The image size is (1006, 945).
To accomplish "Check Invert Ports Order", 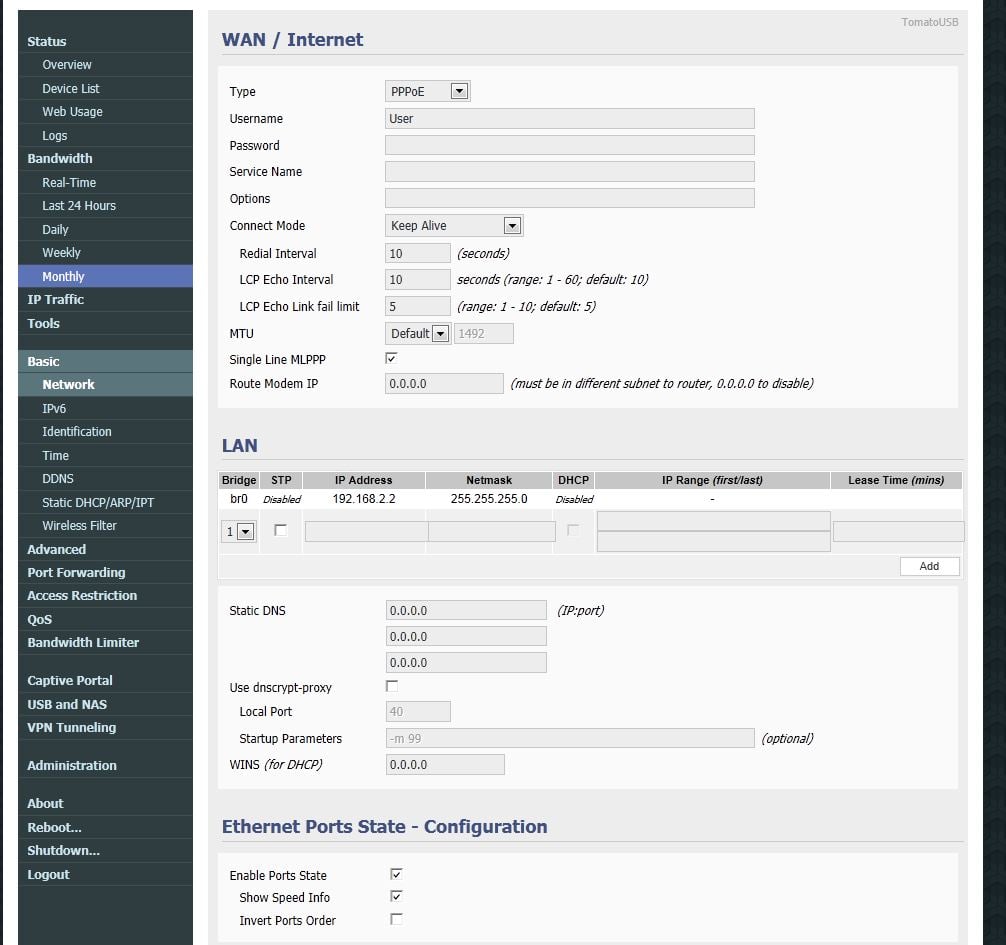I will (396, 919).
